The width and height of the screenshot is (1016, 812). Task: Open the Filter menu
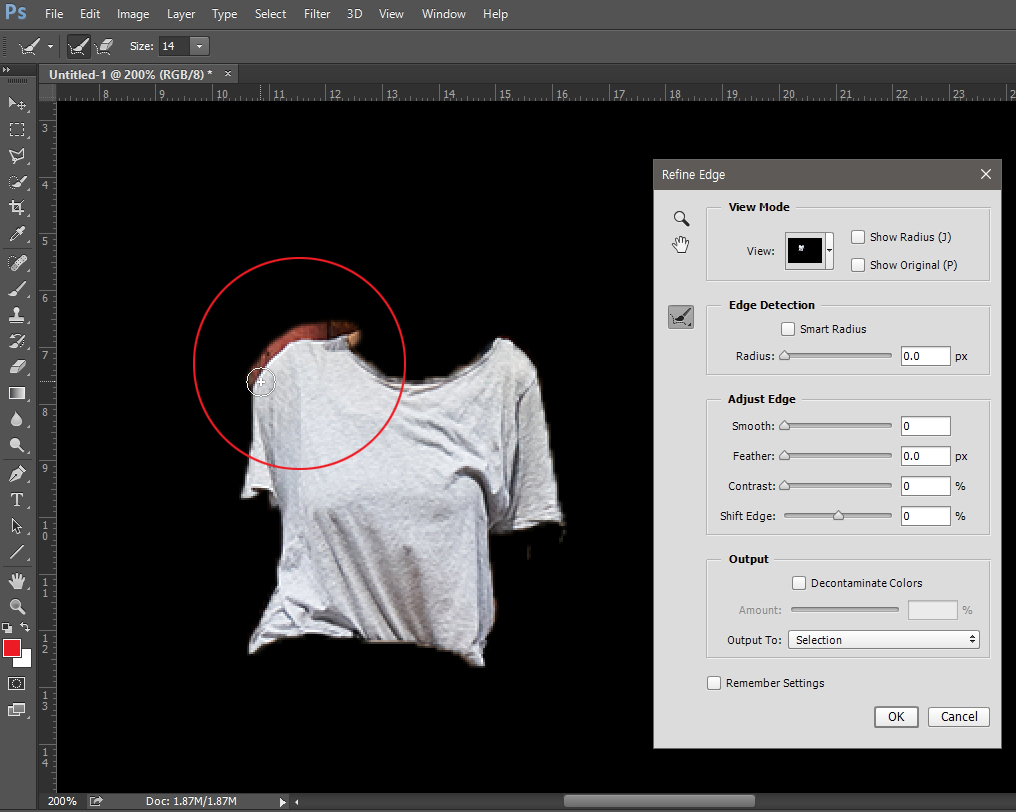coord(317,14)
